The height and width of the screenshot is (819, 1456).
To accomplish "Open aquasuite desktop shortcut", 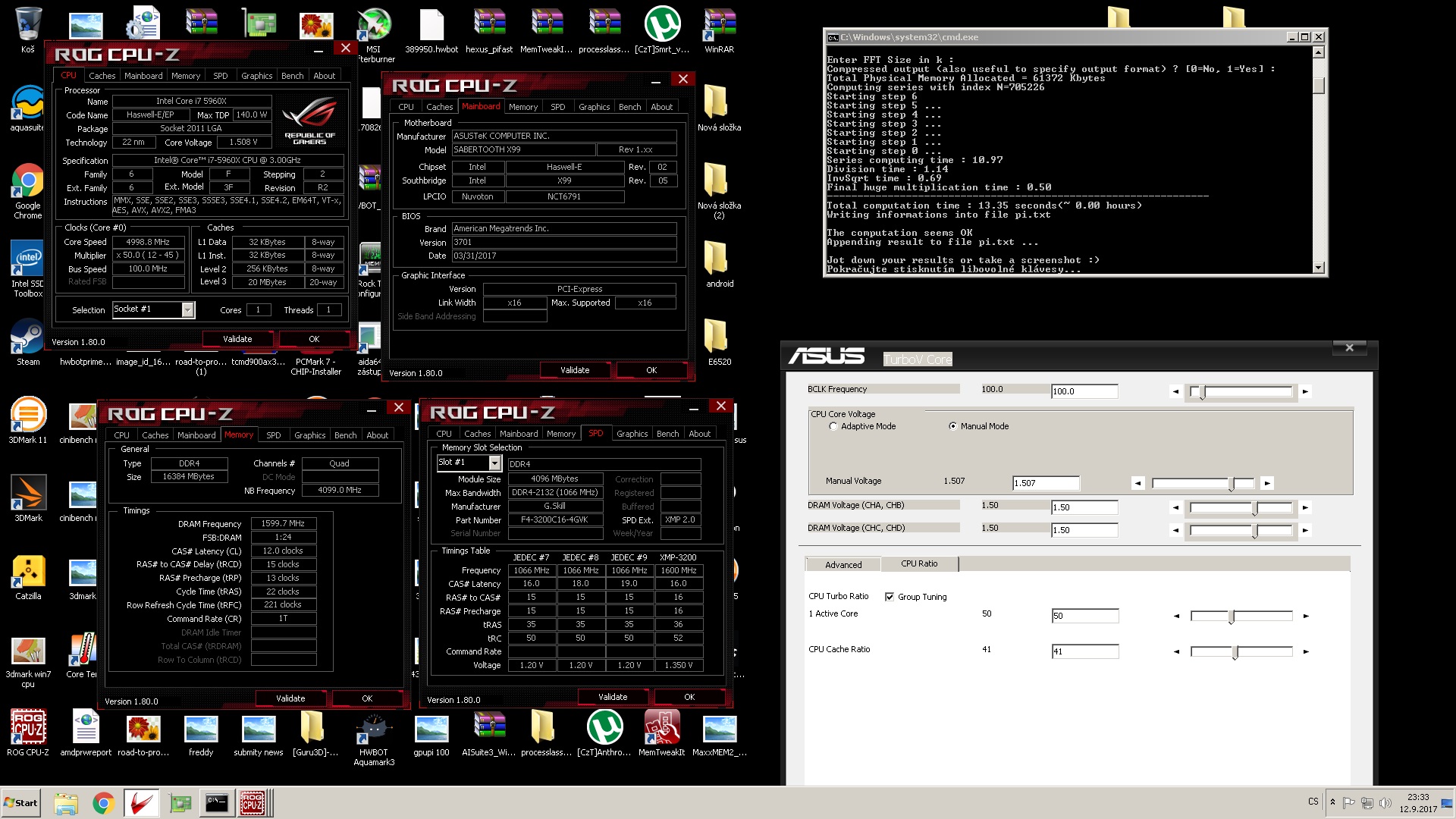I will (x=28, y=108).
